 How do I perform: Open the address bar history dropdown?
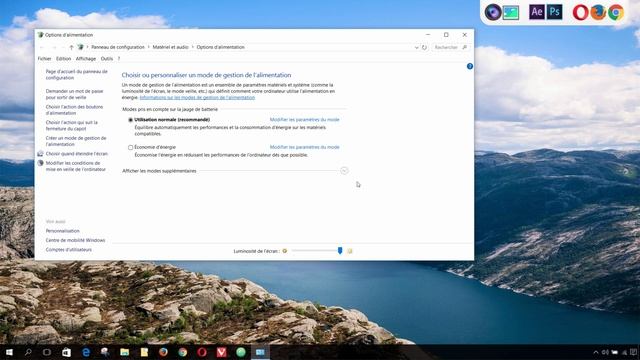click(x=416, y=47)
